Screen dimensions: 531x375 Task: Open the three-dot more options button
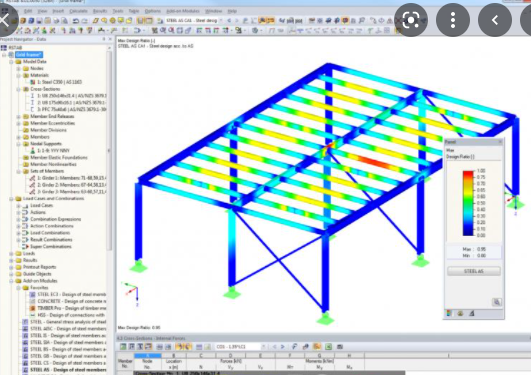pyautogui.click(x=453, y=20)
